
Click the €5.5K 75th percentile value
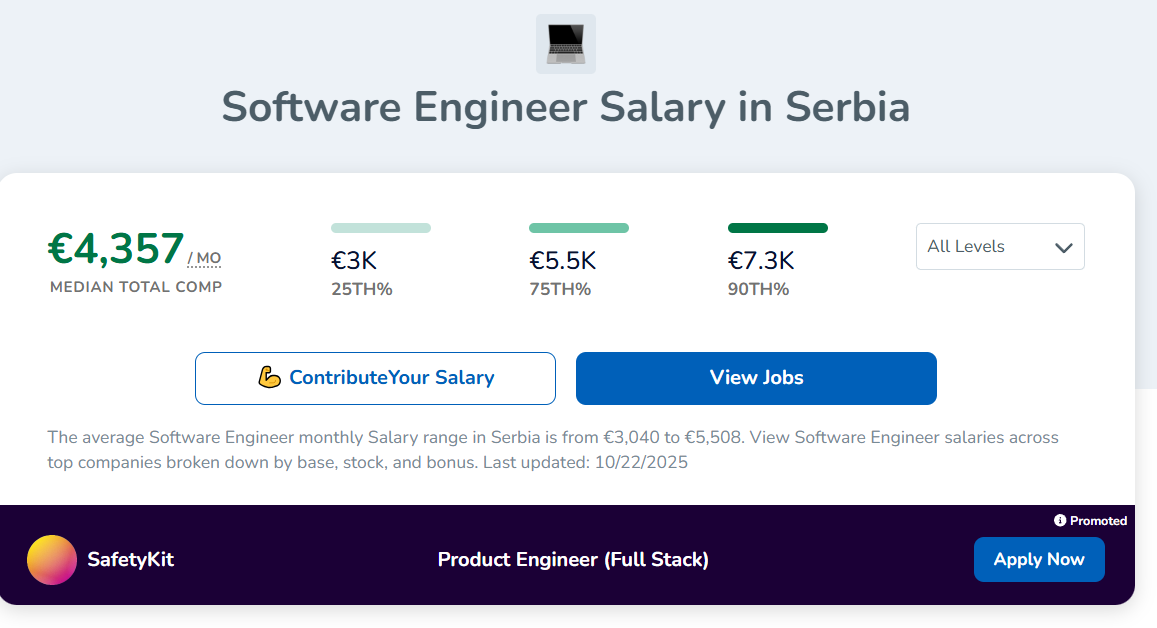coord(563,261)
